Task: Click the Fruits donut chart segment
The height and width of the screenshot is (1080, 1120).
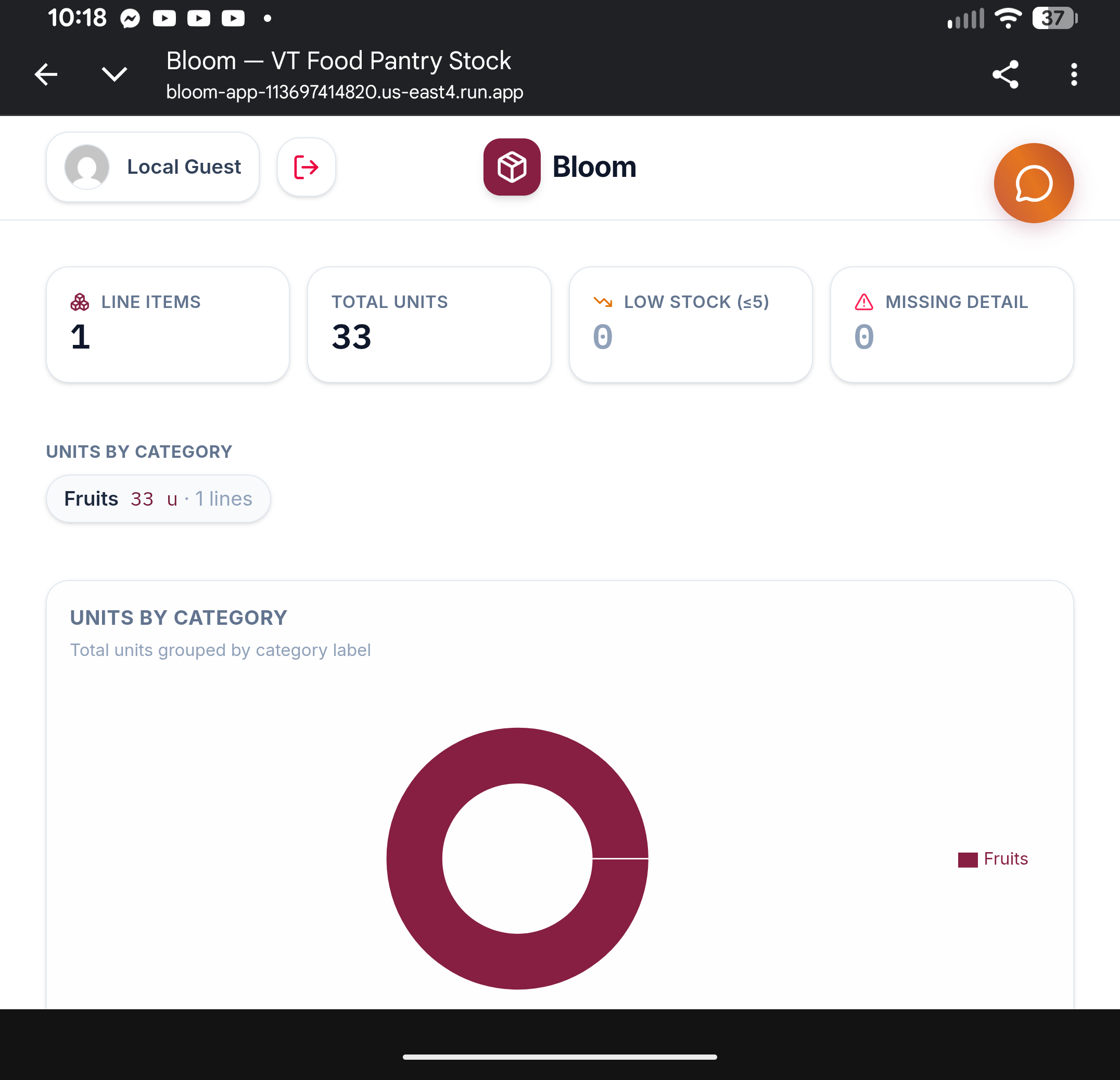Action: click(414, 858)
